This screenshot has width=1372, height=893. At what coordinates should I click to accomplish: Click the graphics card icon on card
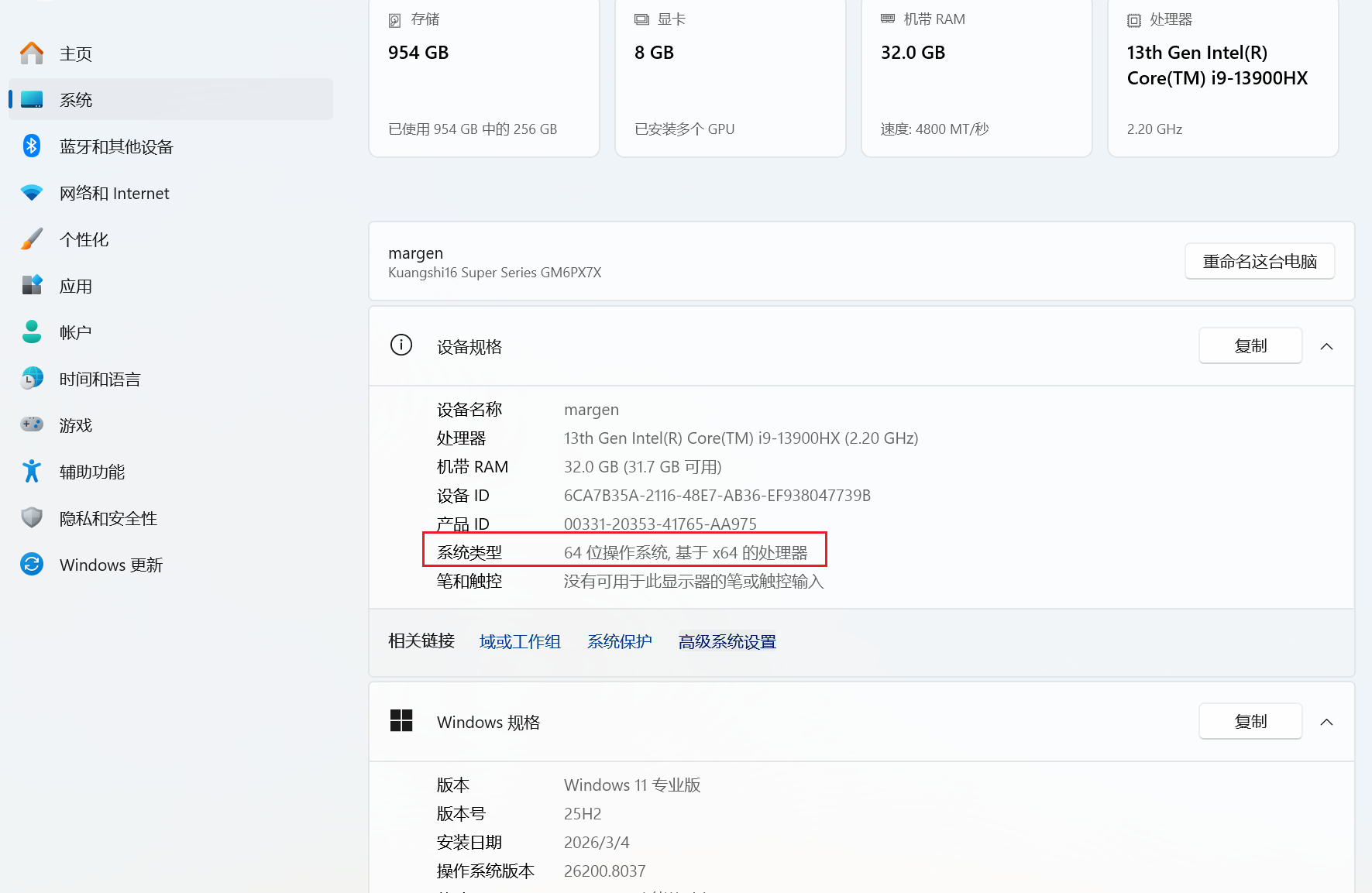(x=641, y=19)
